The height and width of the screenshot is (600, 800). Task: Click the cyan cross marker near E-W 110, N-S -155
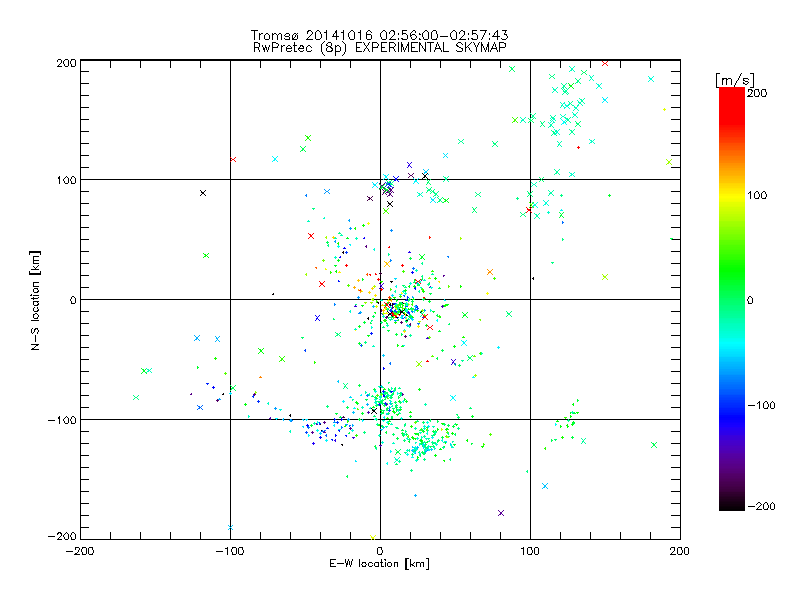point(545,486)
